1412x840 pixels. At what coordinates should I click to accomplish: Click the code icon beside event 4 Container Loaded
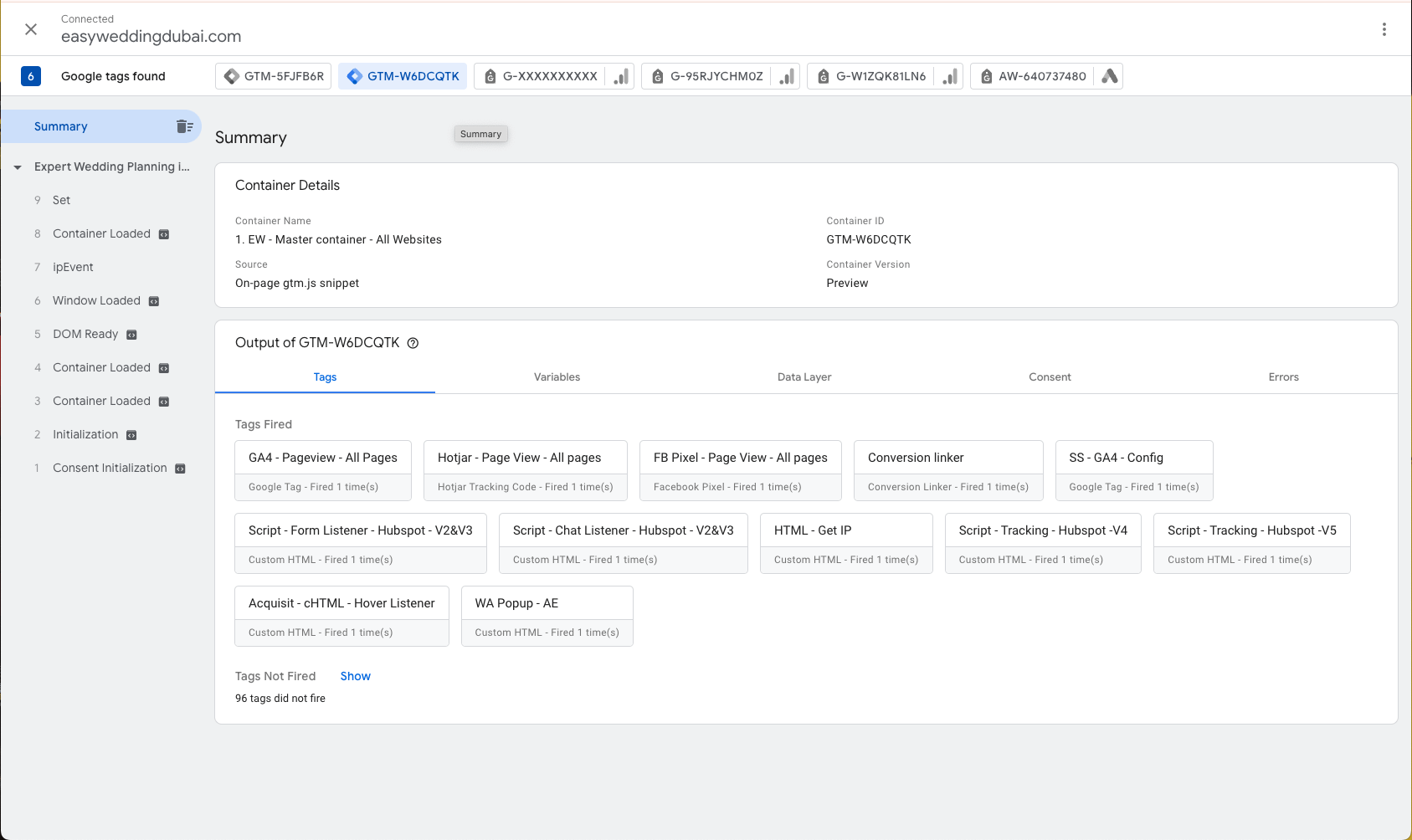[x=164, y=368]
